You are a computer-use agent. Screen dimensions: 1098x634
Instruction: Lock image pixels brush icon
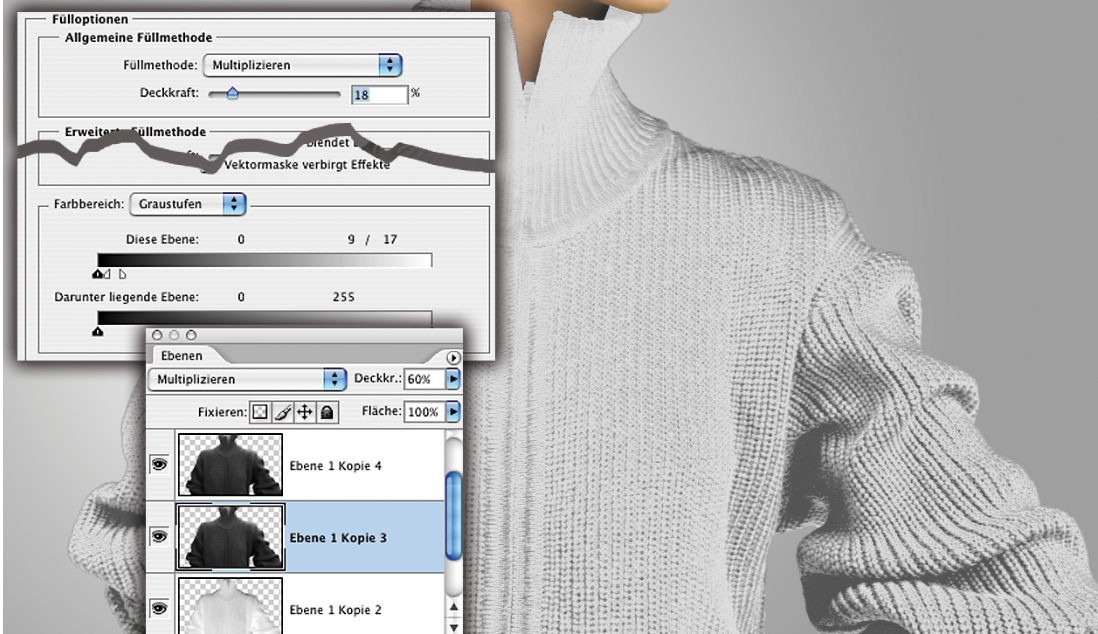coord(282,412)
